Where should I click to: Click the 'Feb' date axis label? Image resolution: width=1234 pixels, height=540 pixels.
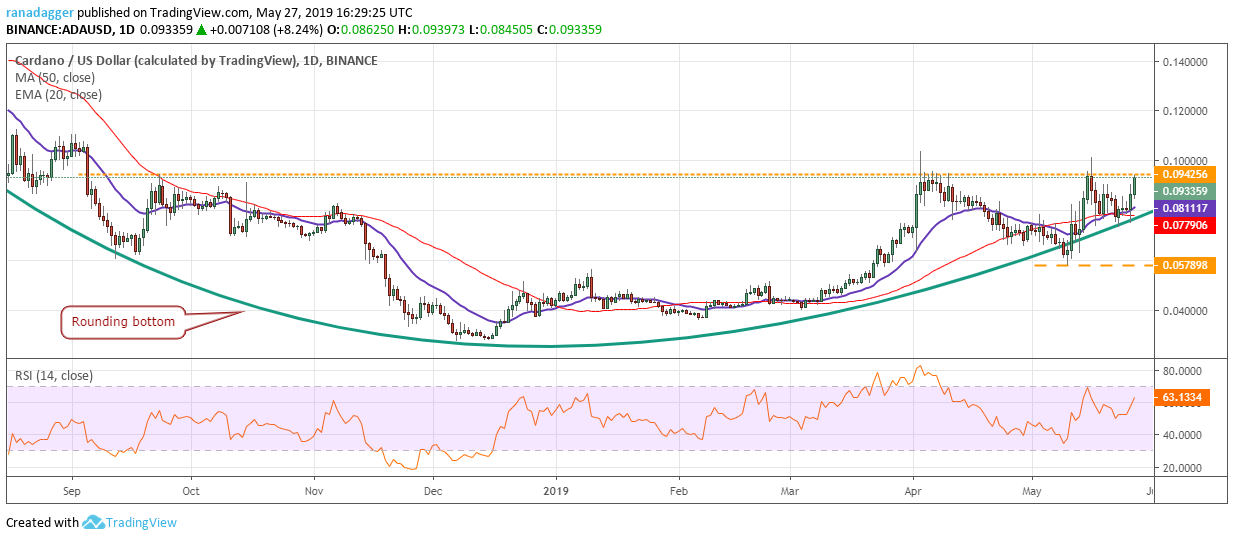tap(679, 492)
